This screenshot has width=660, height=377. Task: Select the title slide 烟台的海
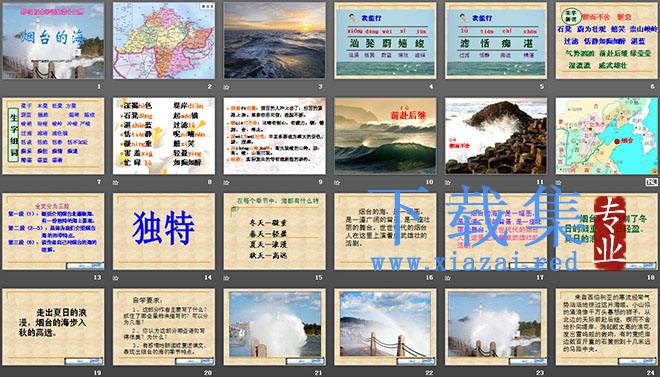pyautogui.click(x=53, y=40)
